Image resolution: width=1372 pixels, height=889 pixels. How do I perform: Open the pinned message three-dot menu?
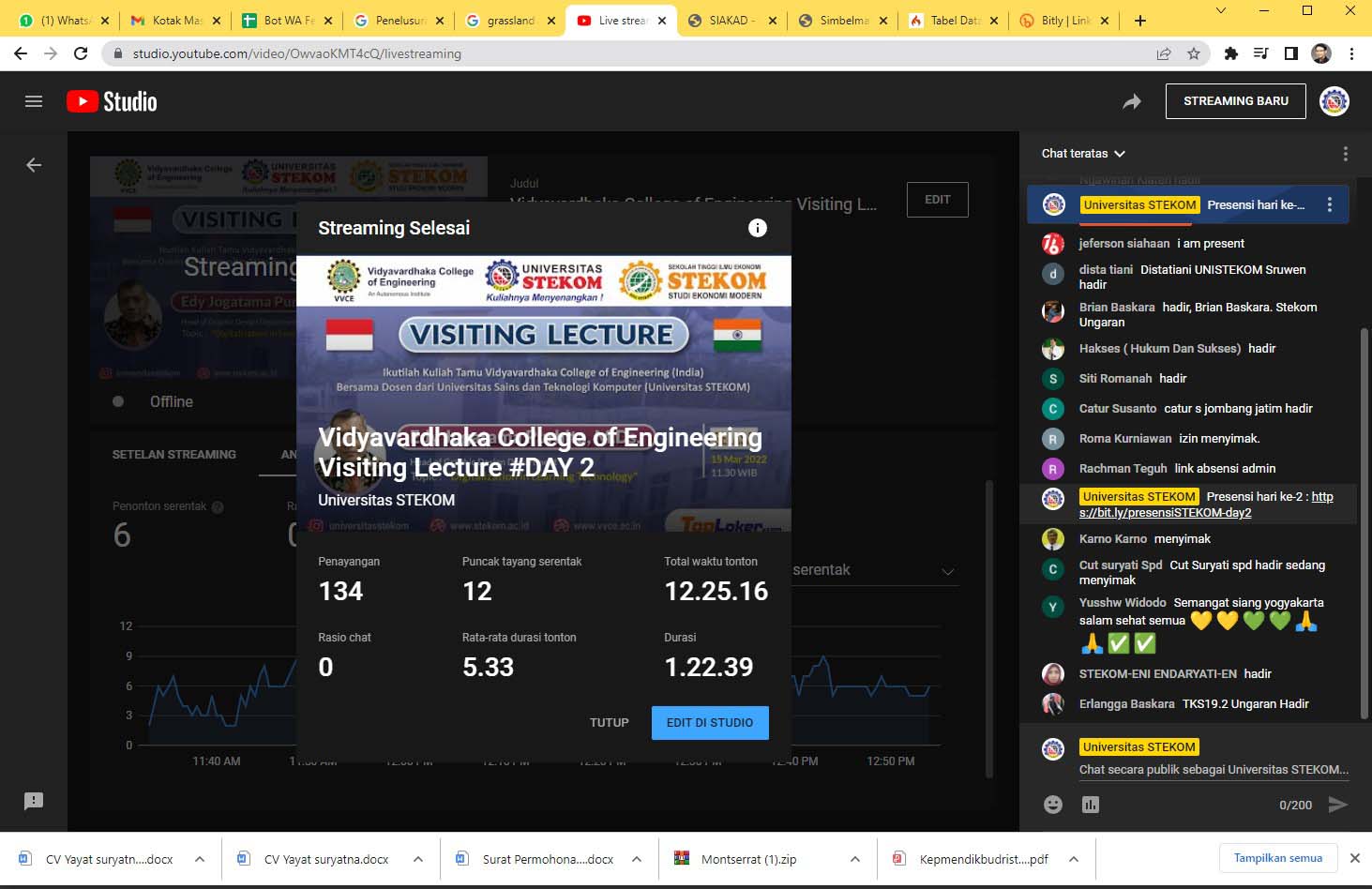[x=1330, y=204]
